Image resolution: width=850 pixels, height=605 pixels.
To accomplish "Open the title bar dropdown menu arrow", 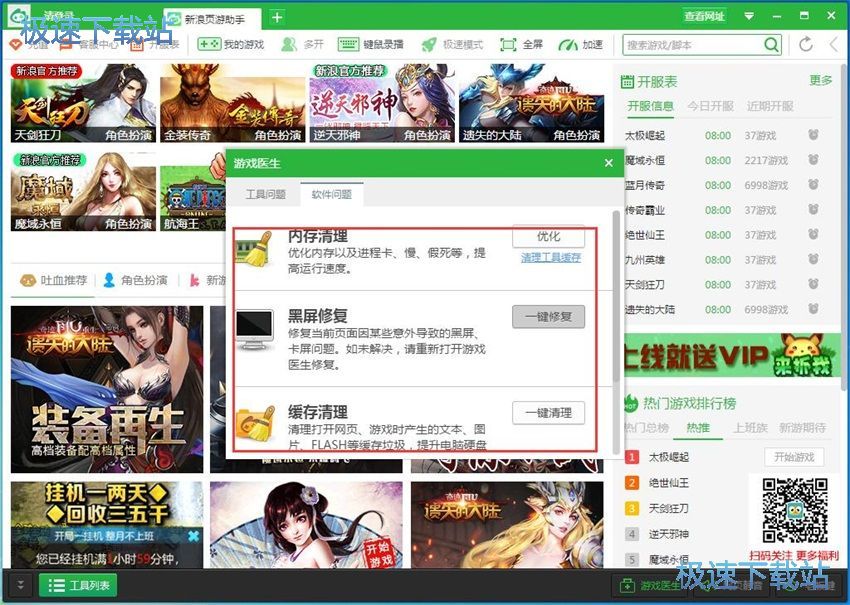I will pos(749,16).
